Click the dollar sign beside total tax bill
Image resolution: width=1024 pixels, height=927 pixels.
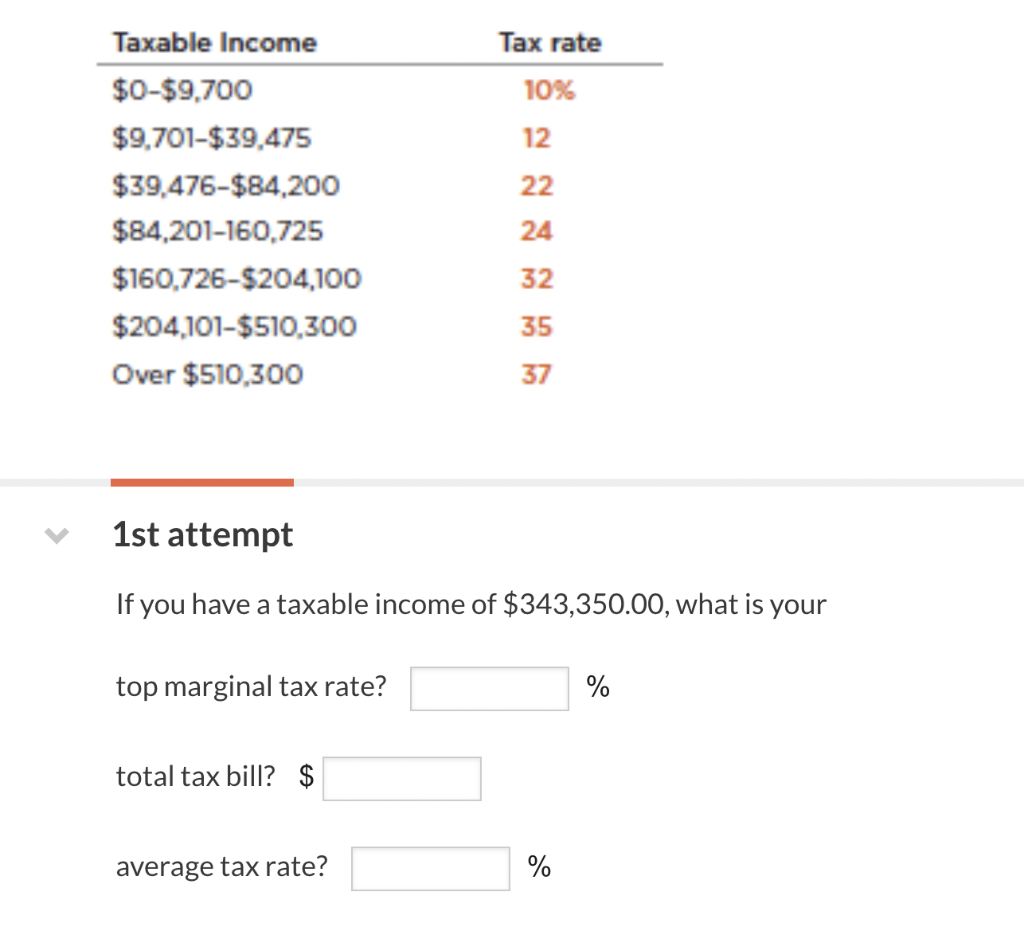pyautogui.click(x=306, y=775)
